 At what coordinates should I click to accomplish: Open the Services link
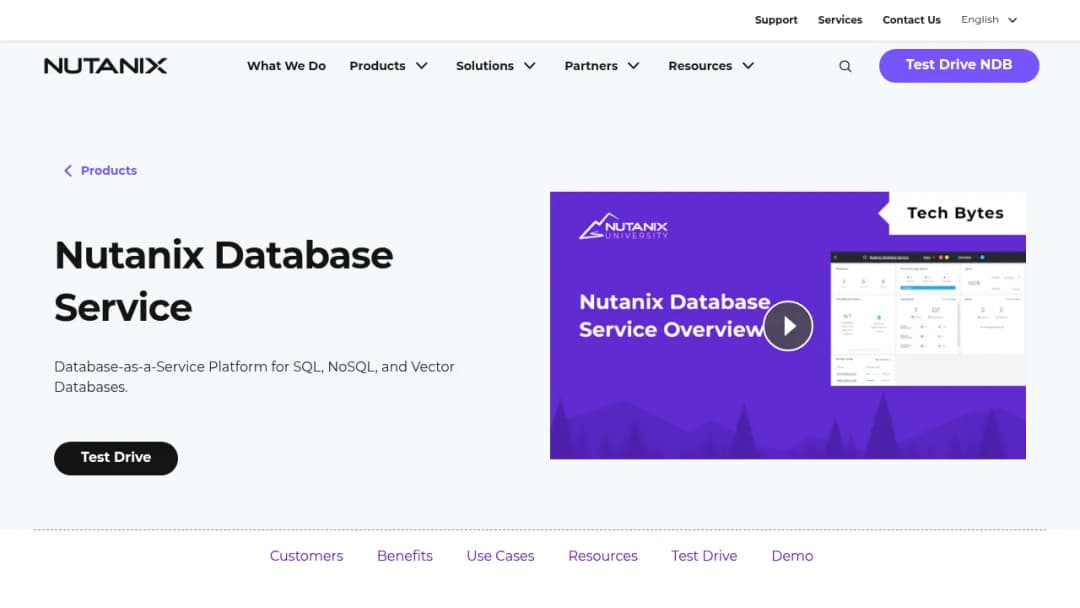pos(840,20)
